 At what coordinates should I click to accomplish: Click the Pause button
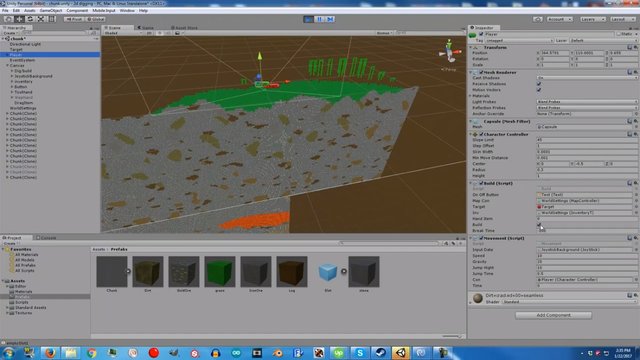320,19
